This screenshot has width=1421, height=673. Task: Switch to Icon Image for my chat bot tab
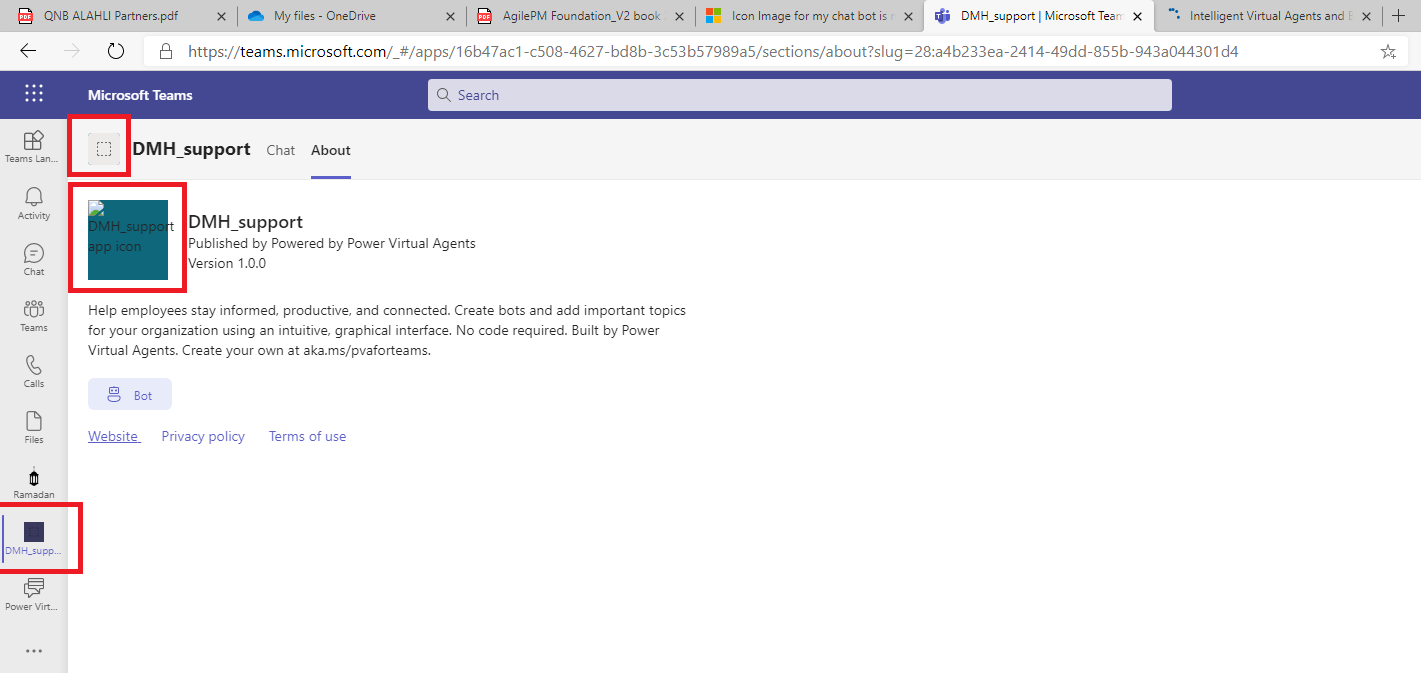pos(810,16)
